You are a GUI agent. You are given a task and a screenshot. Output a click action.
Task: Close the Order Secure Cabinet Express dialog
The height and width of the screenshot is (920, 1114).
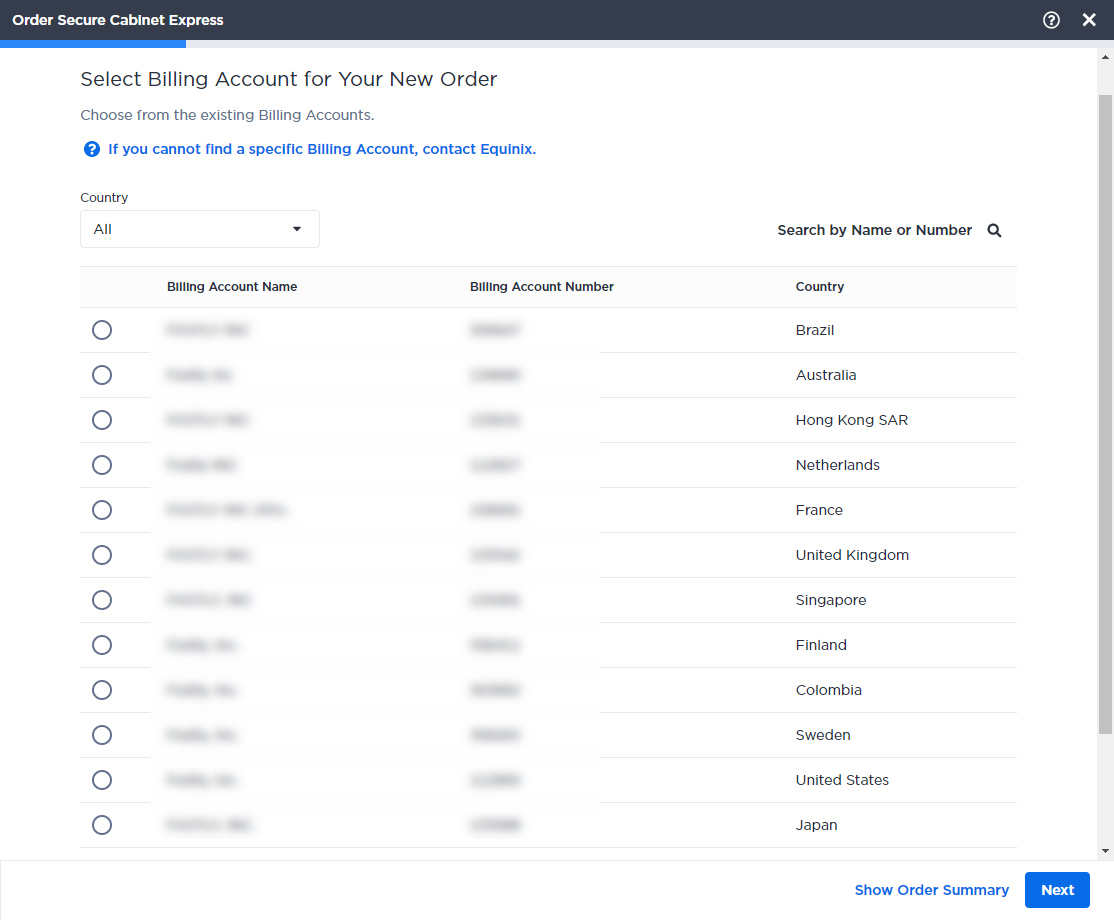(1088, 20)
